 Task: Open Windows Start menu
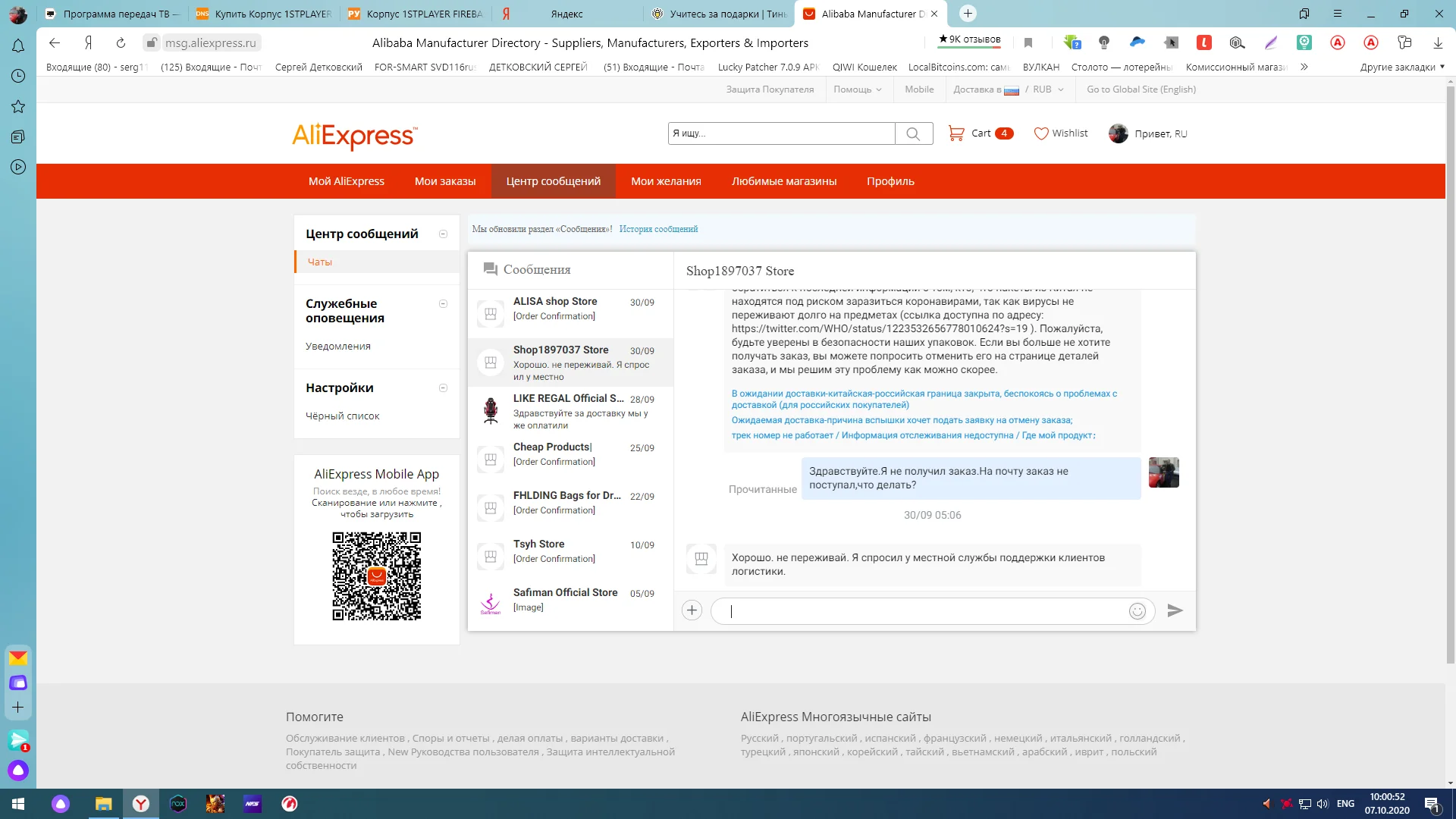coord(18,804)
